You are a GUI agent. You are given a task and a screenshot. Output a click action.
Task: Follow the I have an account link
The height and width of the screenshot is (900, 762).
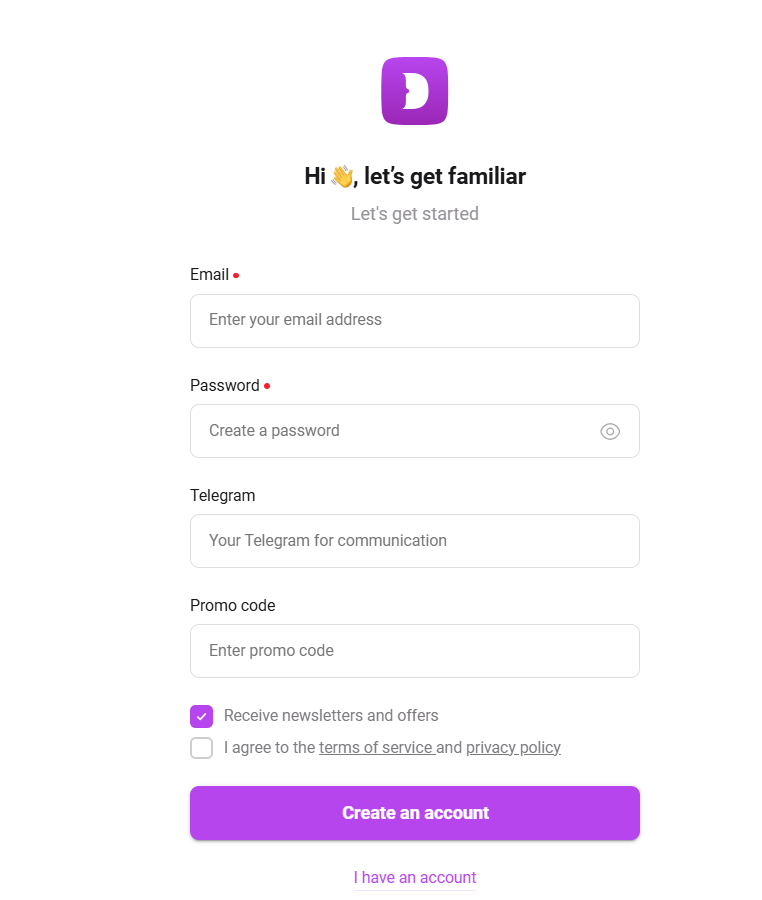click(414, 878)
